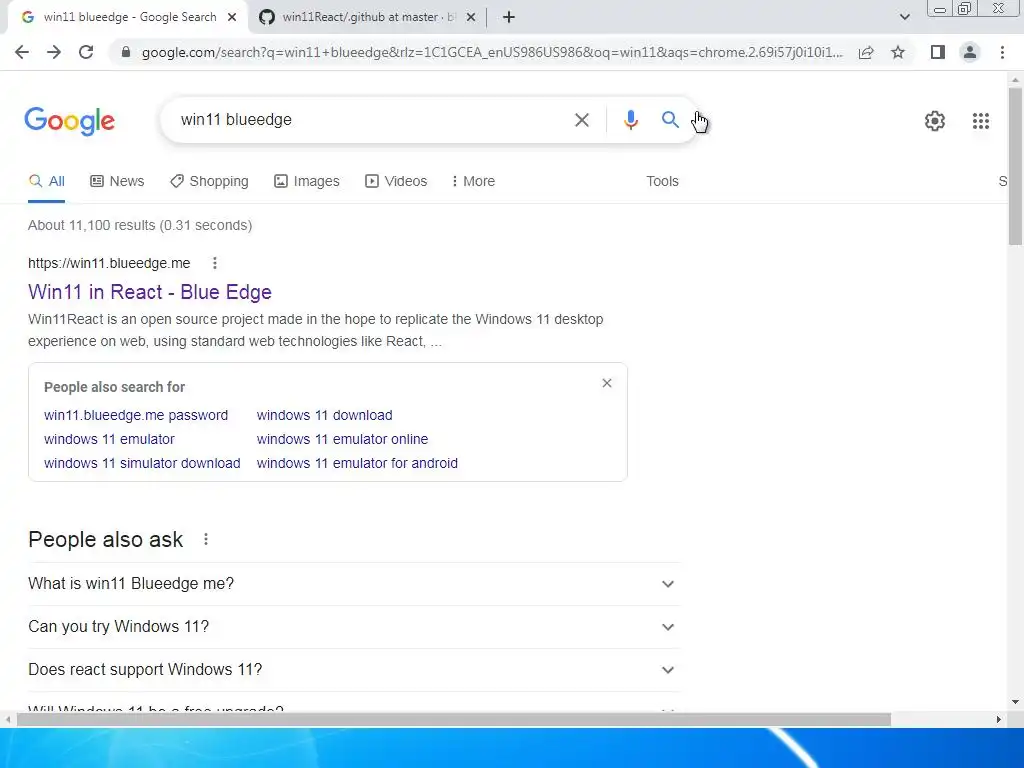Reload the current page
Screen dimensions: 1024x768
coord(86,52)
